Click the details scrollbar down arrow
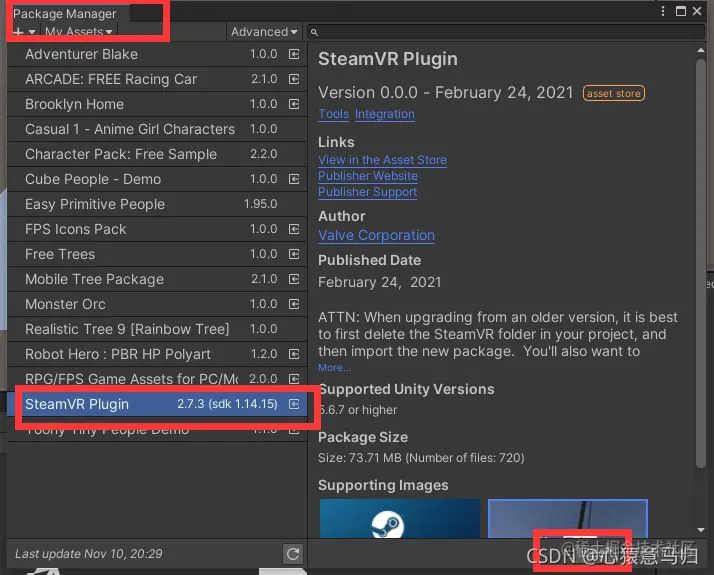Viewport: 714px width, 575px height. pos(701,529)
